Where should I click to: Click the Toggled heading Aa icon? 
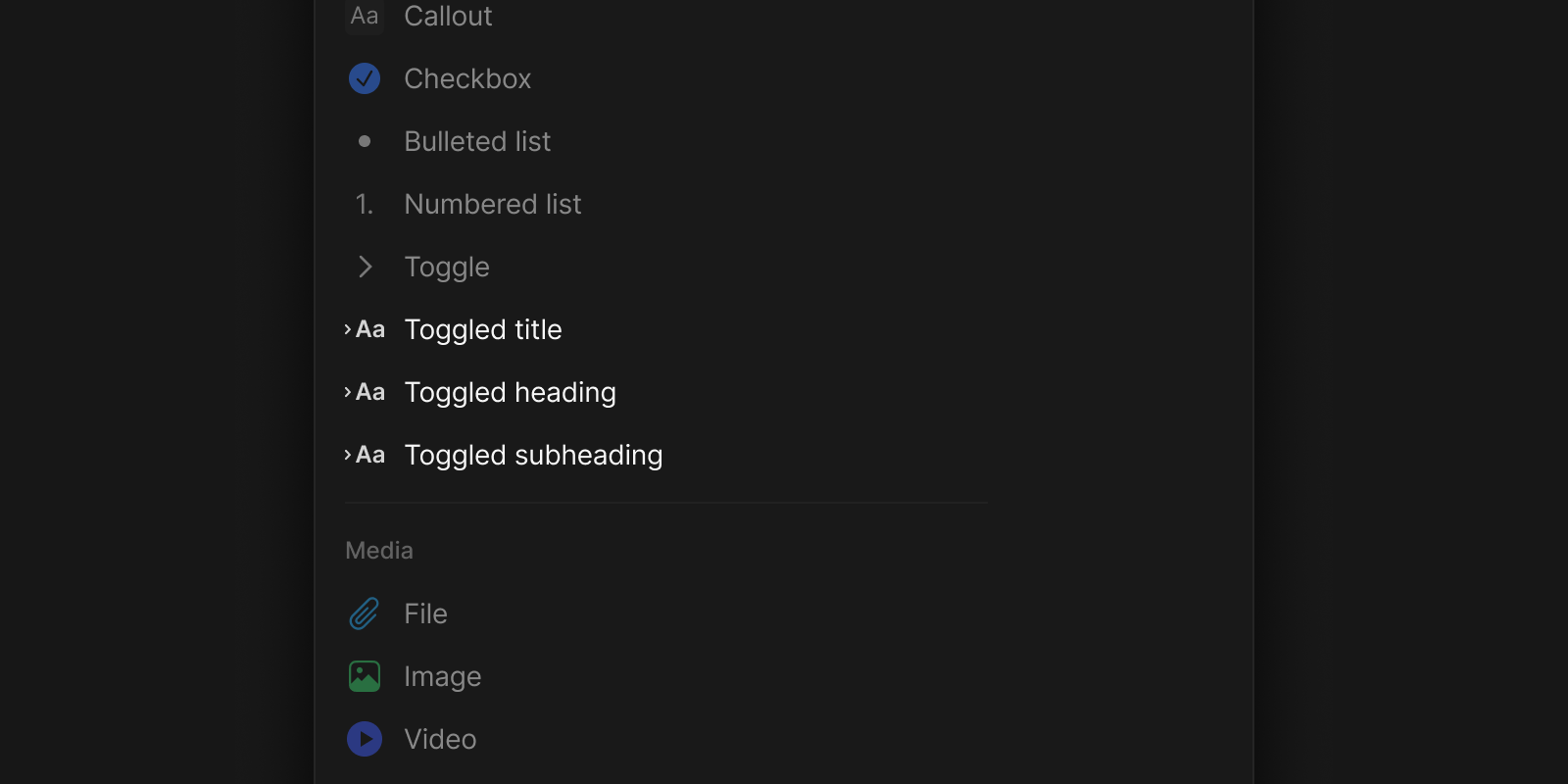[365, 392]
